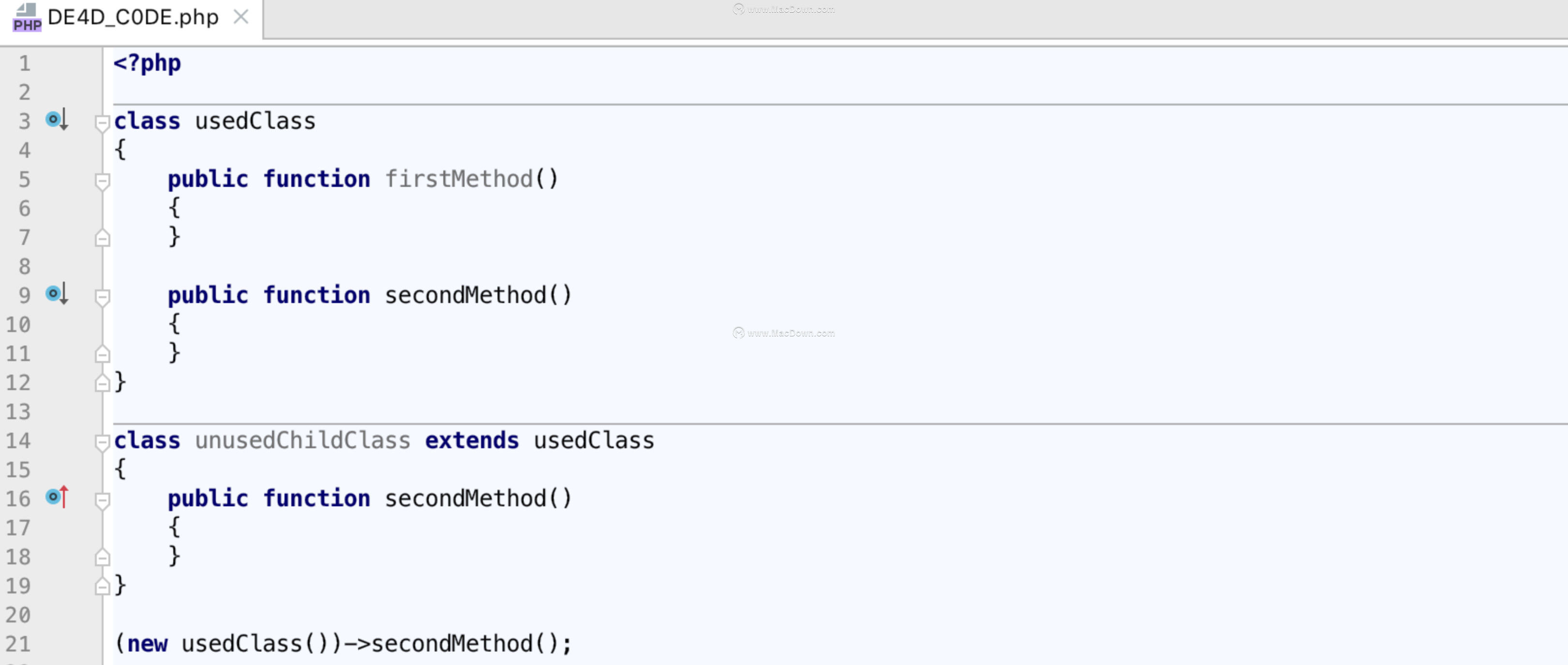The width and height of the screenshot is (1568, 665).
Task: Collapse secondMethod fold marker on line 16
Action: (x=102, y=500)
